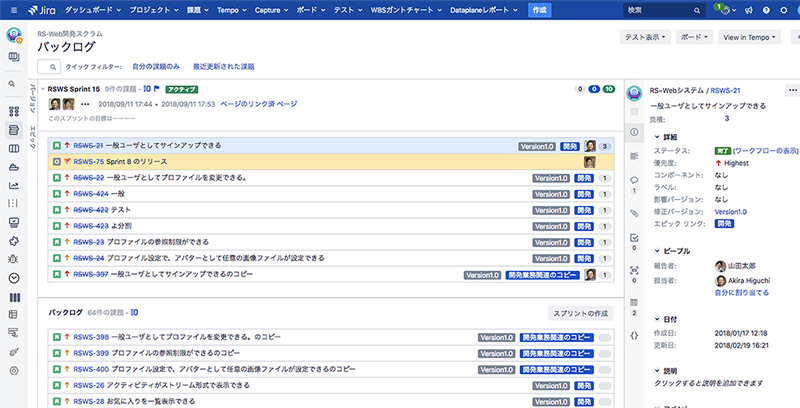Open the hamburger navigation menu
Screen dimensions: 800x408
tap(13, 10)
